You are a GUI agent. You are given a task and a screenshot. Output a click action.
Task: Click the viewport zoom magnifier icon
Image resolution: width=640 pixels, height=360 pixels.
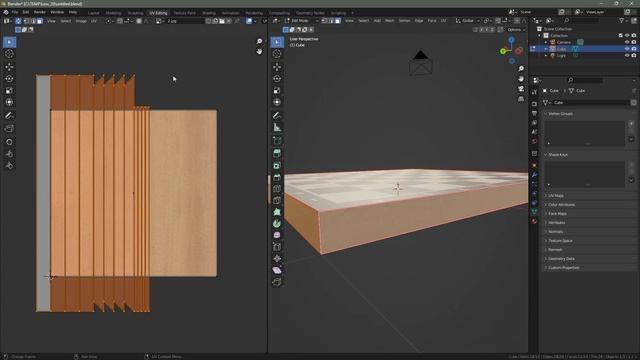(521, 69)
